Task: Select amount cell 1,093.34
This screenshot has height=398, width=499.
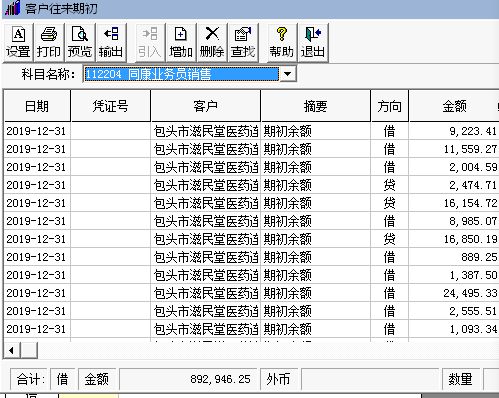Action: point(454,329)
